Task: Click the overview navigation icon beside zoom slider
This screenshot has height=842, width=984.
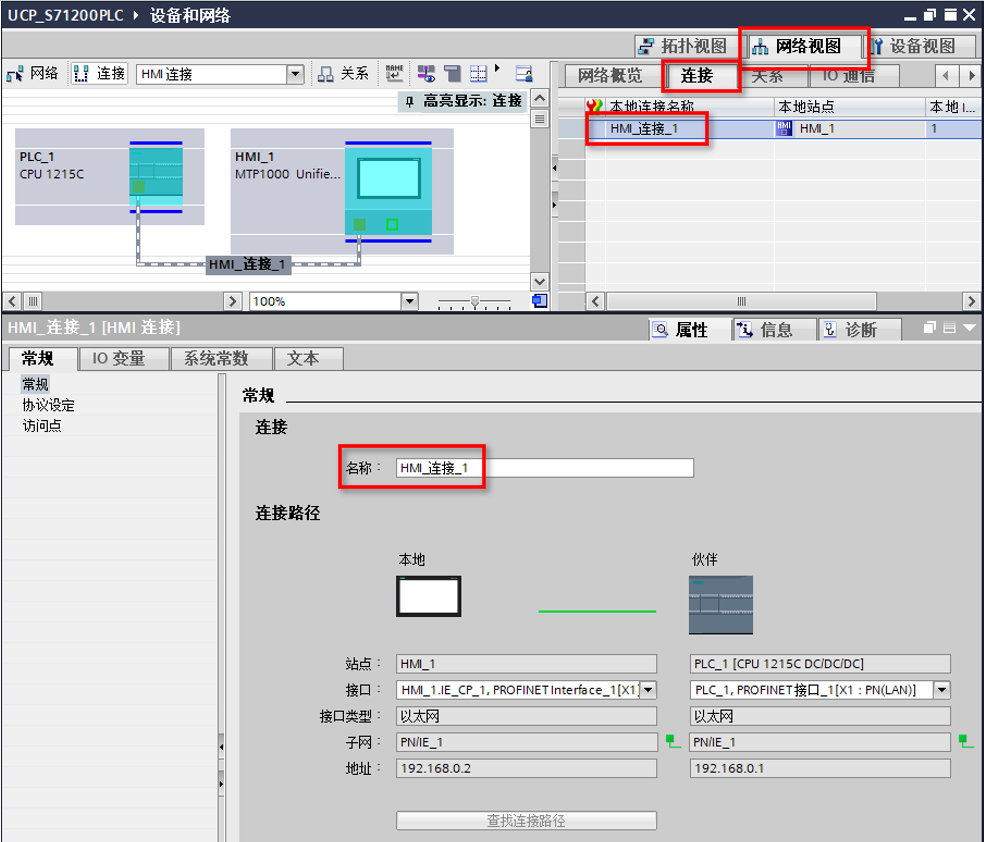Action: coord(539,300)
